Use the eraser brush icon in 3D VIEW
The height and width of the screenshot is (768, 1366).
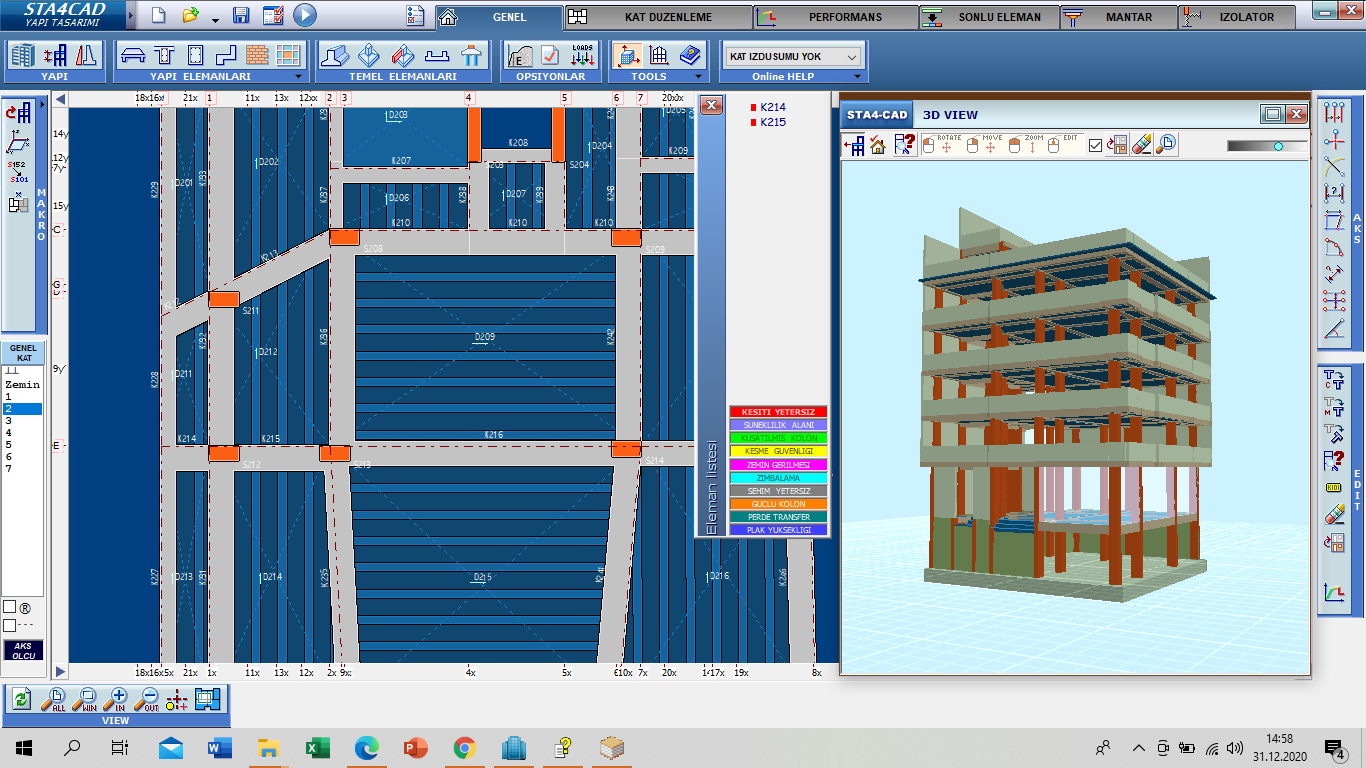[1142, 145]
